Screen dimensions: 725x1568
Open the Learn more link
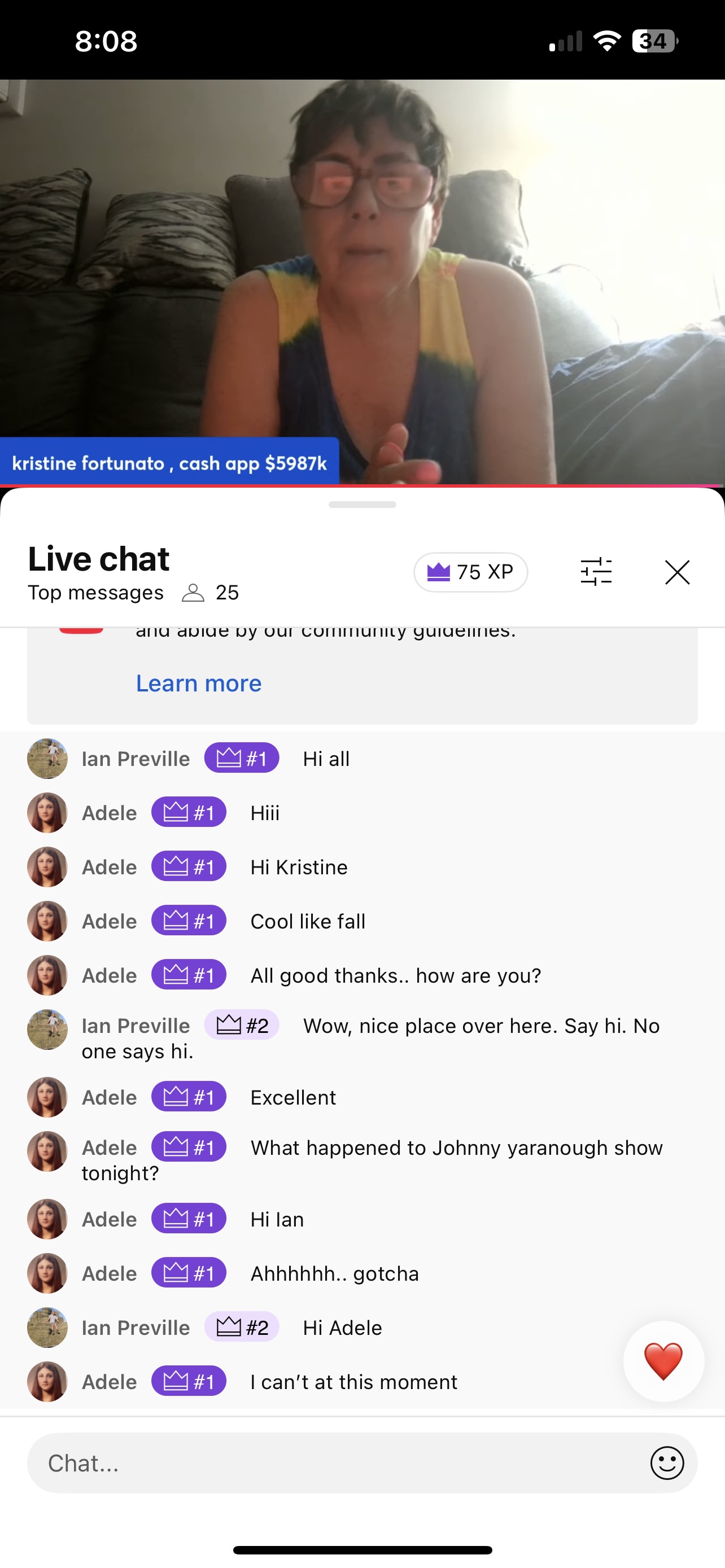coord(198,683)
